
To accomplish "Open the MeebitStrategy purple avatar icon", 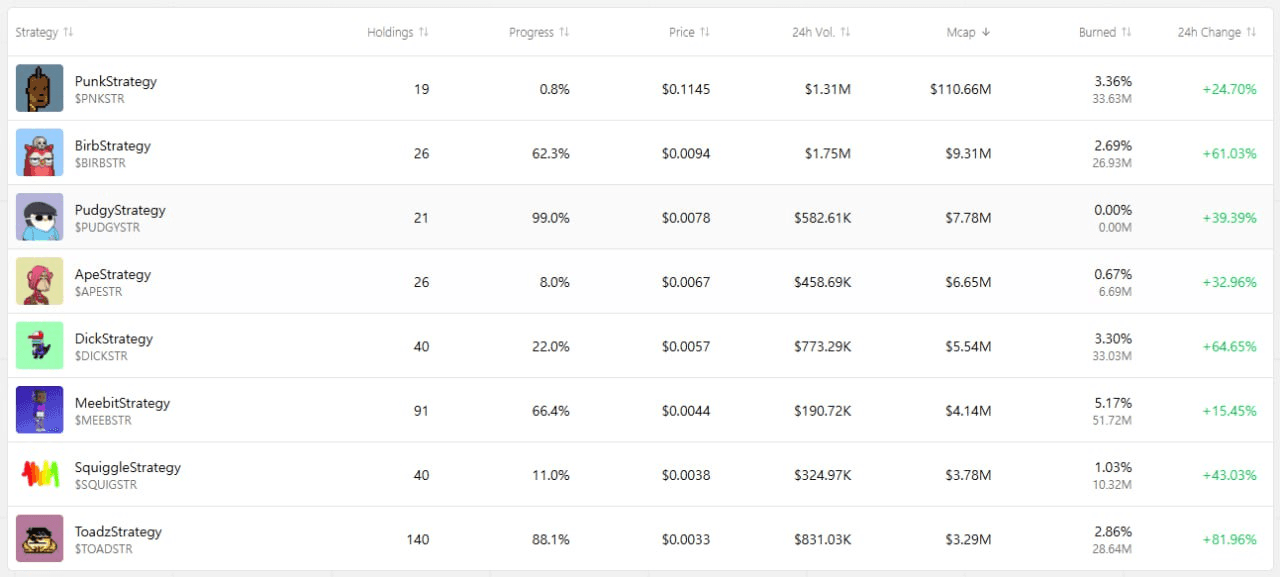I will coord(39,410).
